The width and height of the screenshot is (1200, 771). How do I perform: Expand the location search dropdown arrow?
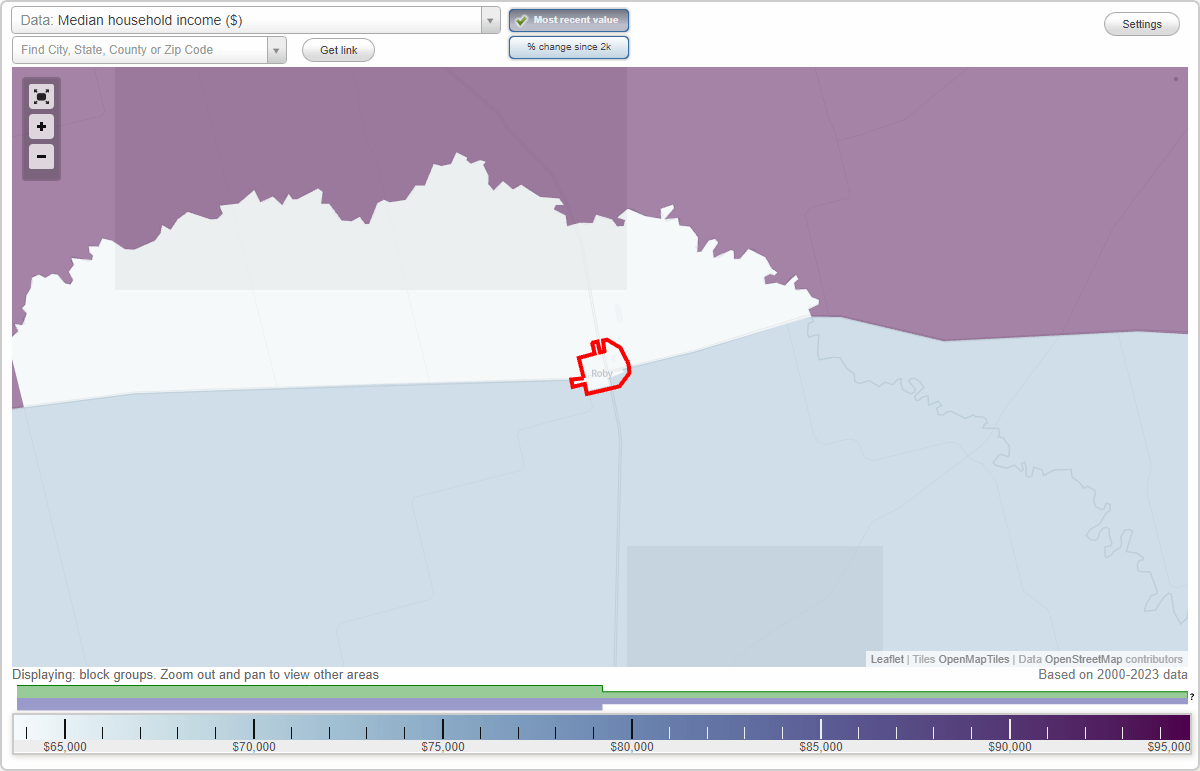[x=276, y=49]
